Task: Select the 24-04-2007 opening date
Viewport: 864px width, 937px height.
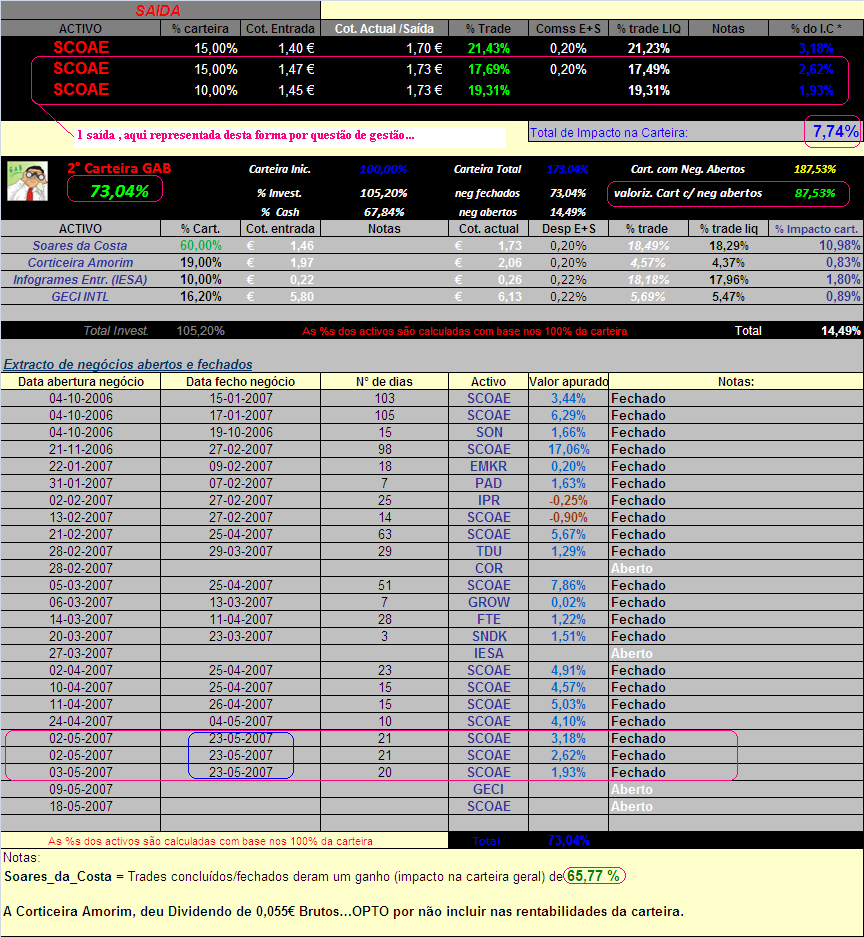Action: (x=81, y=721)
